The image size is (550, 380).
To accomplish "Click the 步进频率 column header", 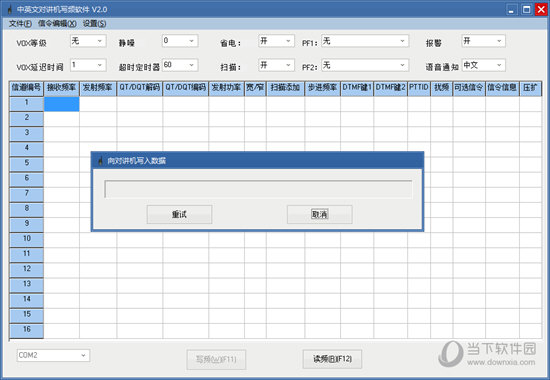I will point(322,88).
